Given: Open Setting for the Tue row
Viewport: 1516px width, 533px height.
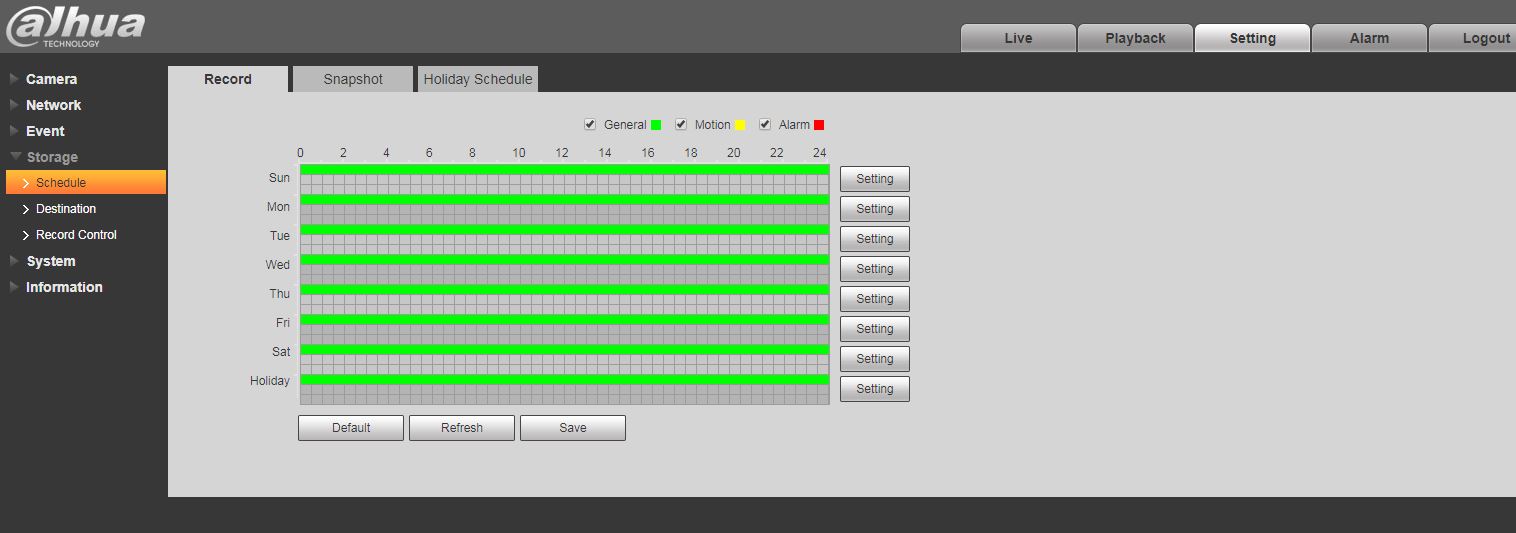Looking at the screenshot, I should 875,239.
